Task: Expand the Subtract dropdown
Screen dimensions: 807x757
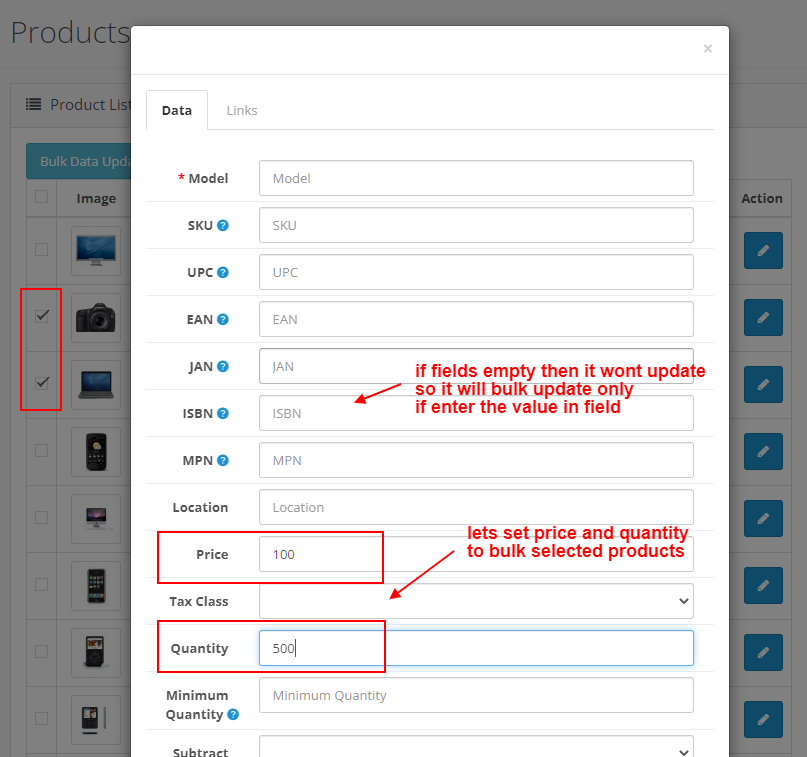Action: (476, 751)
